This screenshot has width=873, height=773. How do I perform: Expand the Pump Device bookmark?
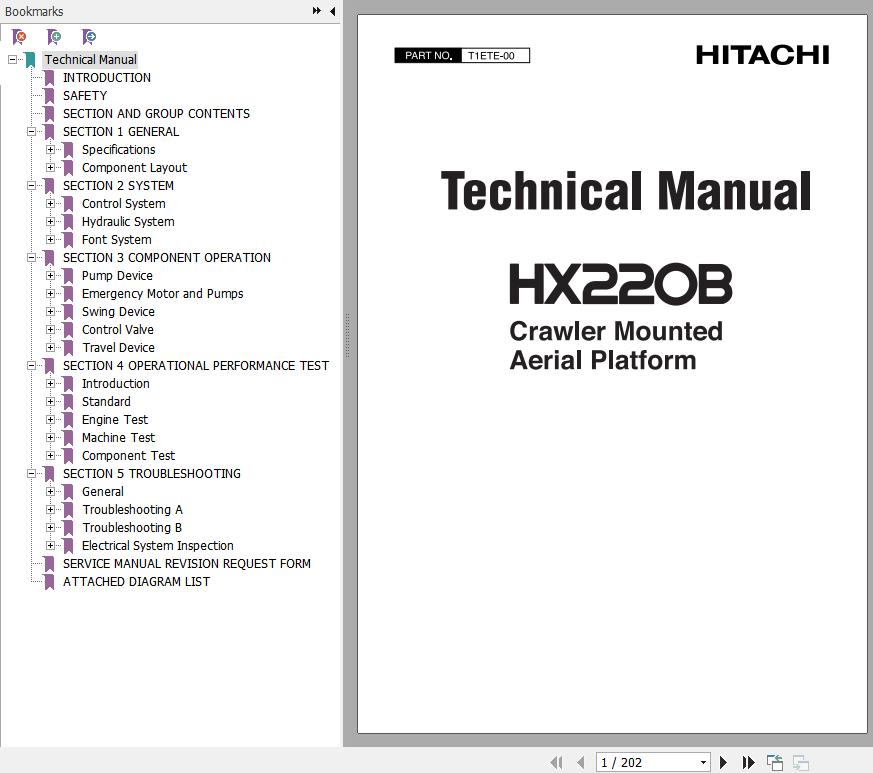[50, 275]
